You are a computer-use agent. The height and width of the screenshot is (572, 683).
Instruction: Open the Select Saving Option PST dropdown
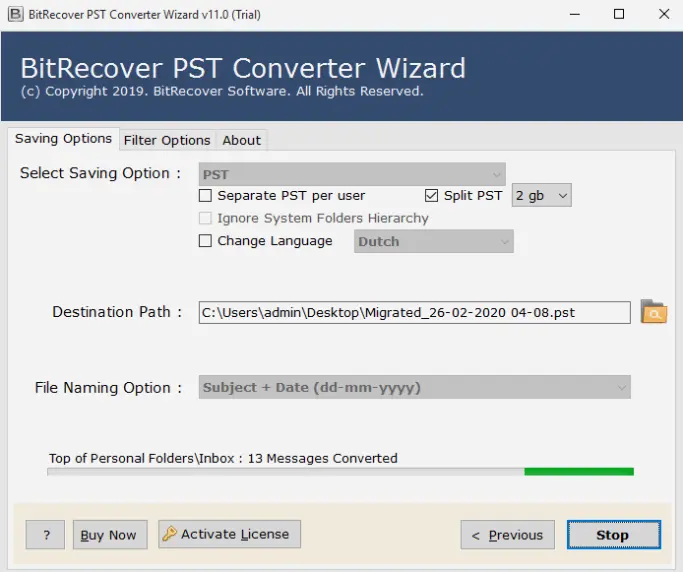[352, 174]
